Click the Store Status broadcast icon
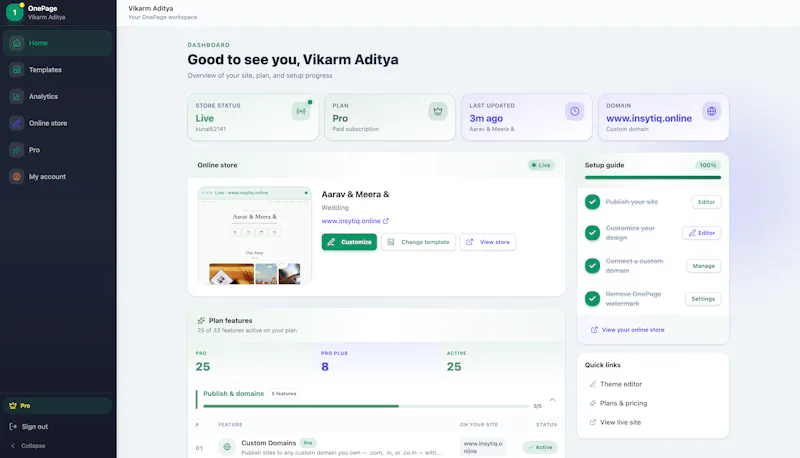The height and width of the screenshot is (458, 800). [x=301, y=111]
